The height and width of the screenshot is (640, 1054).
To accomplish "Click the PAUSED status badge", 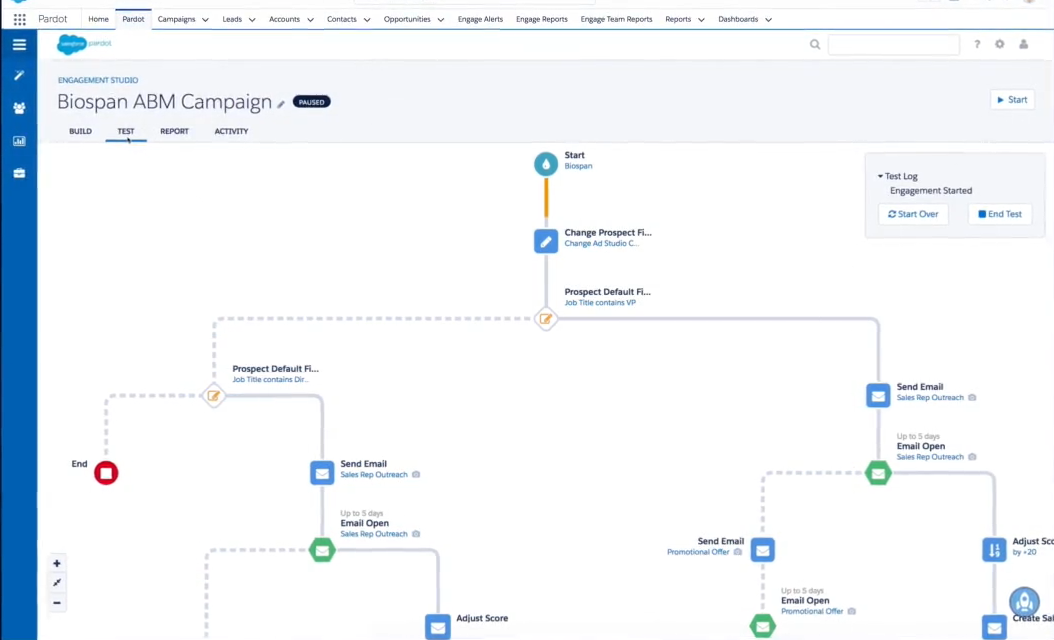I will [x=311, y=102].
